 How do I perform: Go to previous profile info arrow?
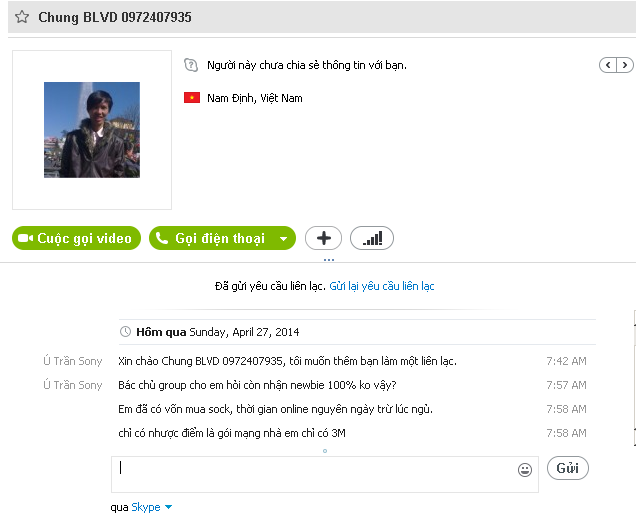(x=608, y=65)
